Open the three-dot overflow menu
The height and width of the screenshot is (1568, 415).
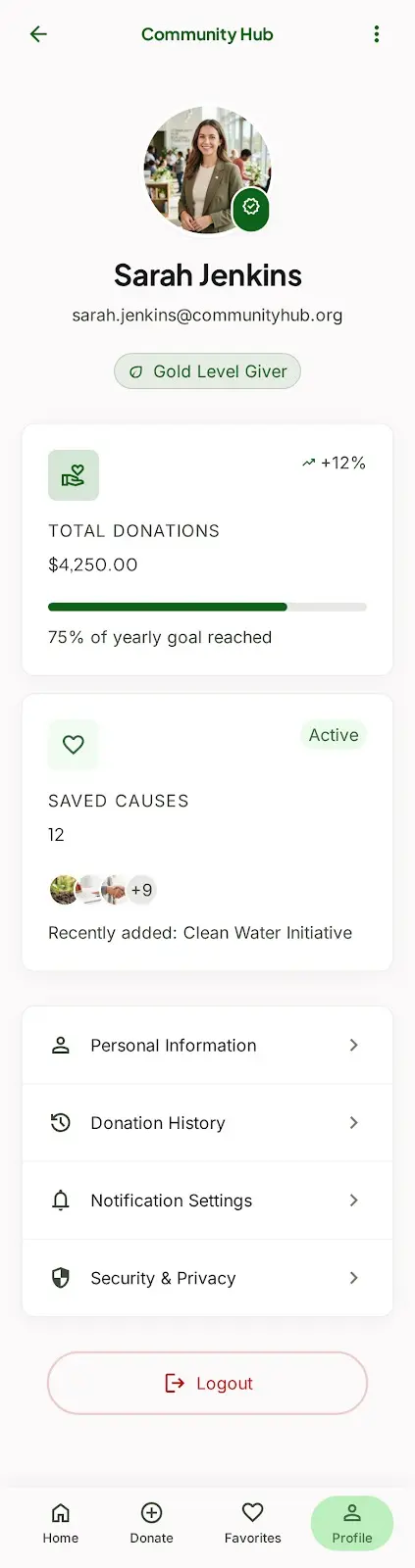click(377, 34)
